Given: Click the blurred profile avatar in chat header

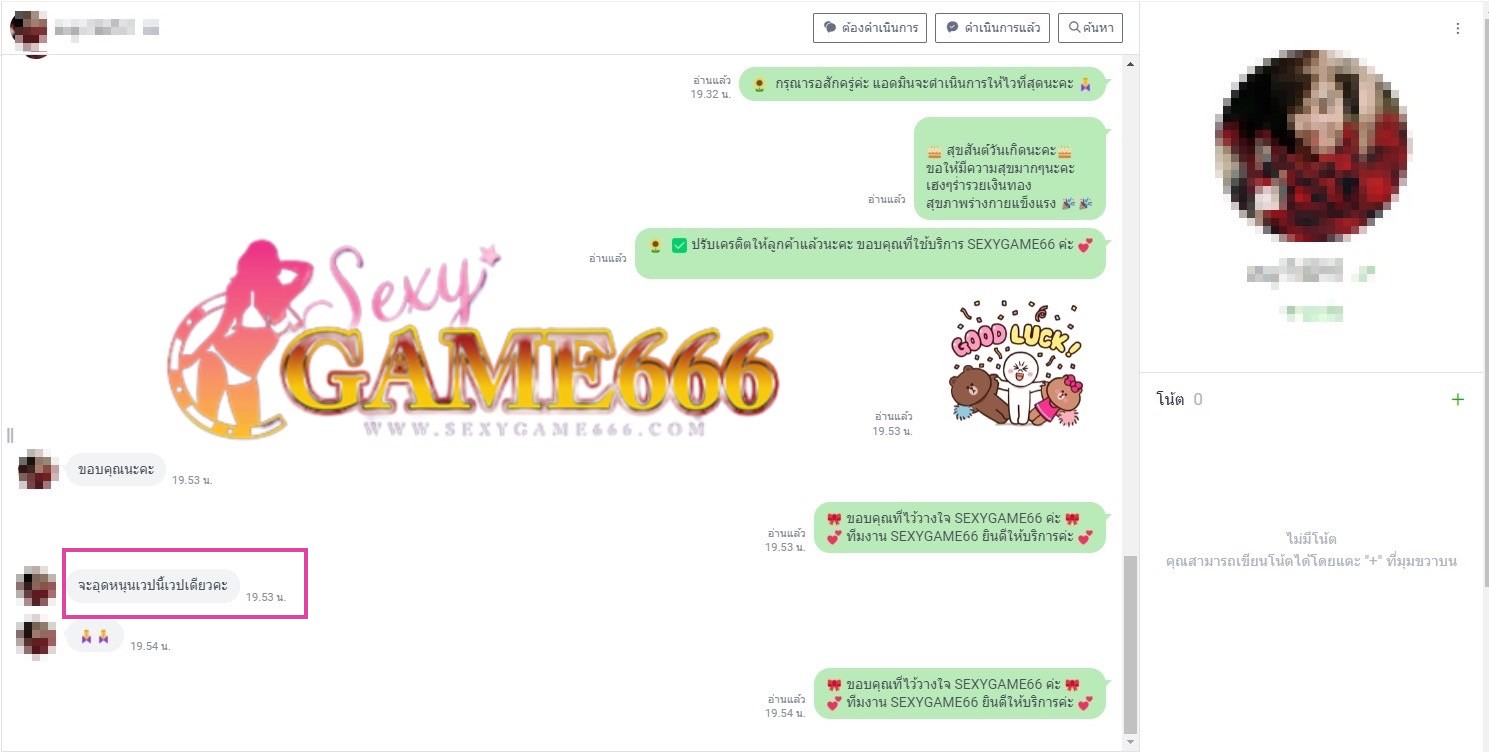Looking at the screenshot, I should (x=29, y=29).
